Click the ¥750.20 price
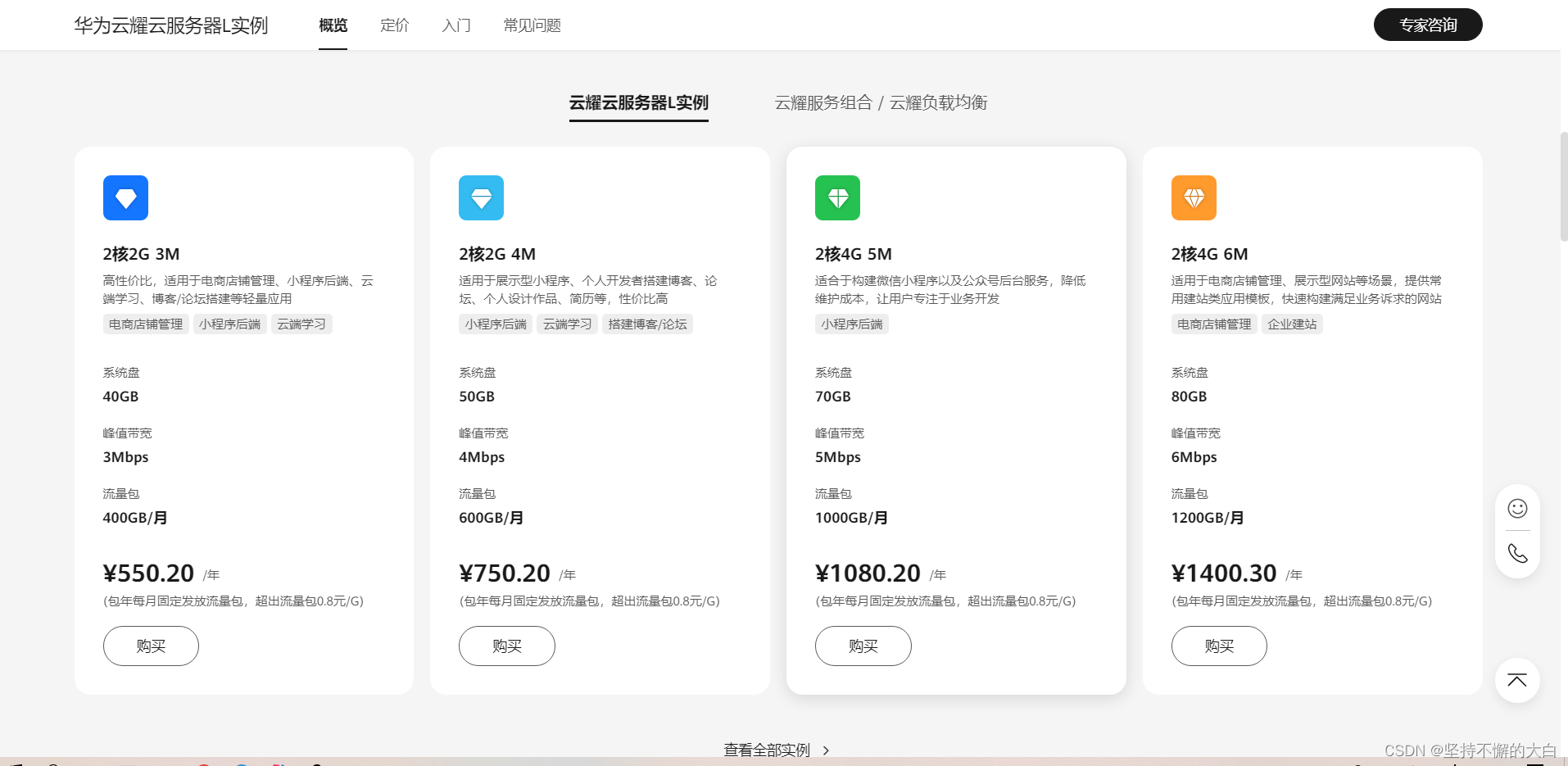This screenshot has height=766, width=1568. tap(505, 573)
